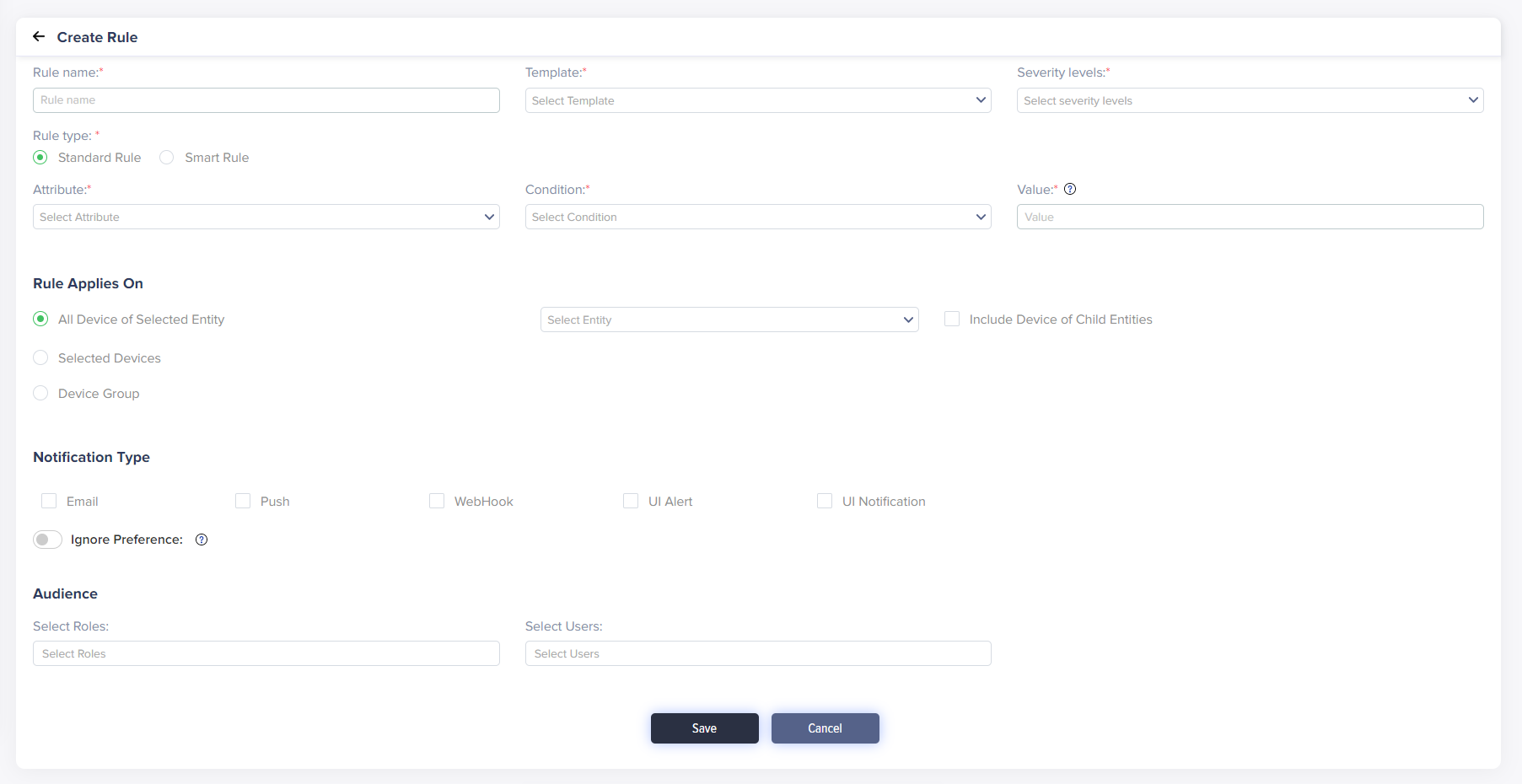Screen dimensions: 1522x784
Task: Enable the UI Notification checkbox
Action: [825, 501]
